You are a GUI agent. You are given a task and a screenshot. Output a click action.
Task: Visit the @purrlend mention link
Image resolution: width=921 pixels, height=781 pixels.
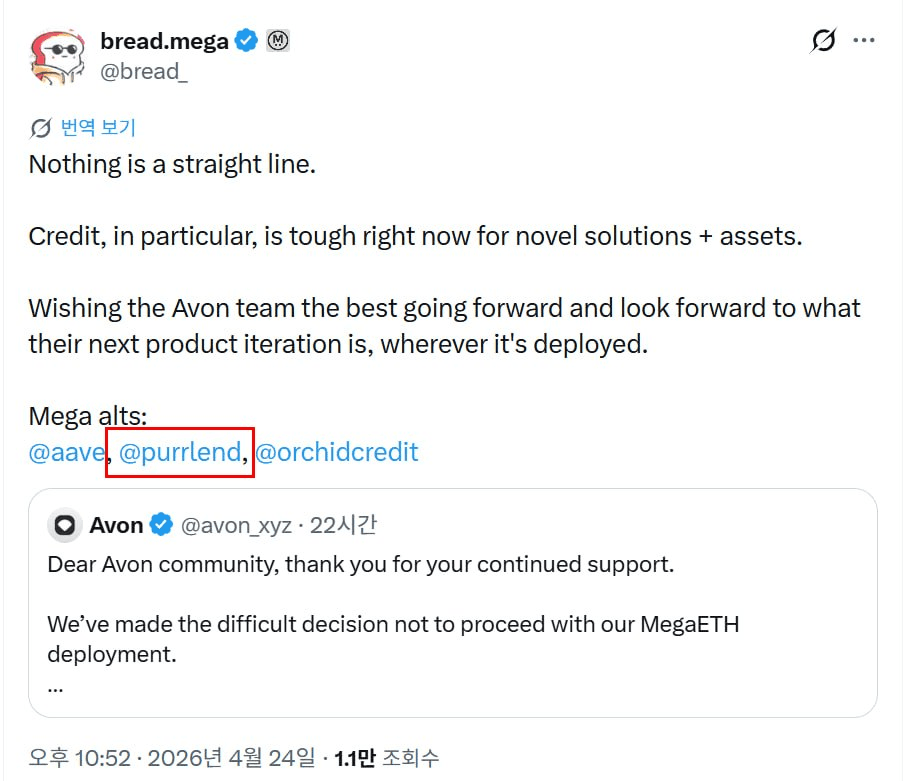[x=180, y=452]
